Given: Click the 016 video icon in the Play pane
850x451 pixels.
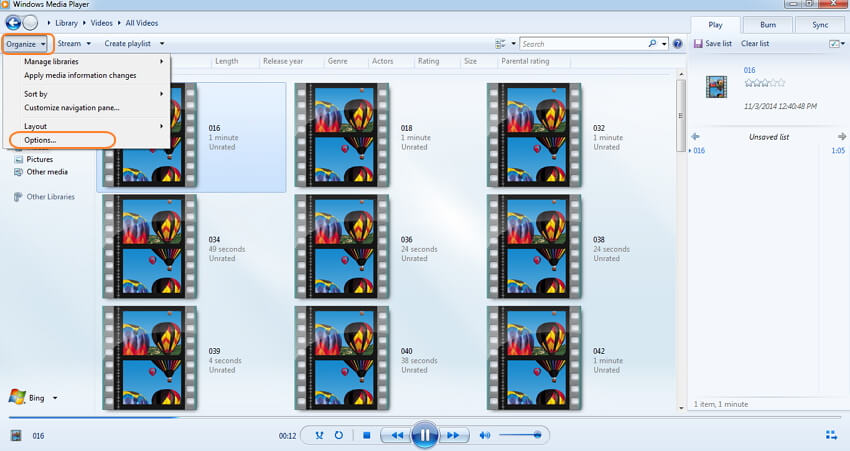Looking at the screenshot, I should click(x=716, y=87).
